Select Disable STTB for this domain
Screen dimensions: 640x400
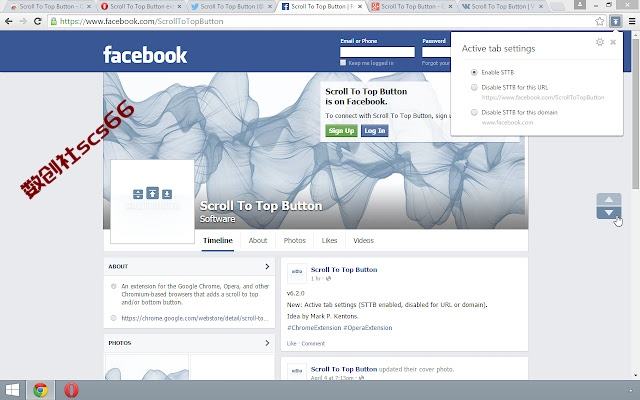coord(474,112)
